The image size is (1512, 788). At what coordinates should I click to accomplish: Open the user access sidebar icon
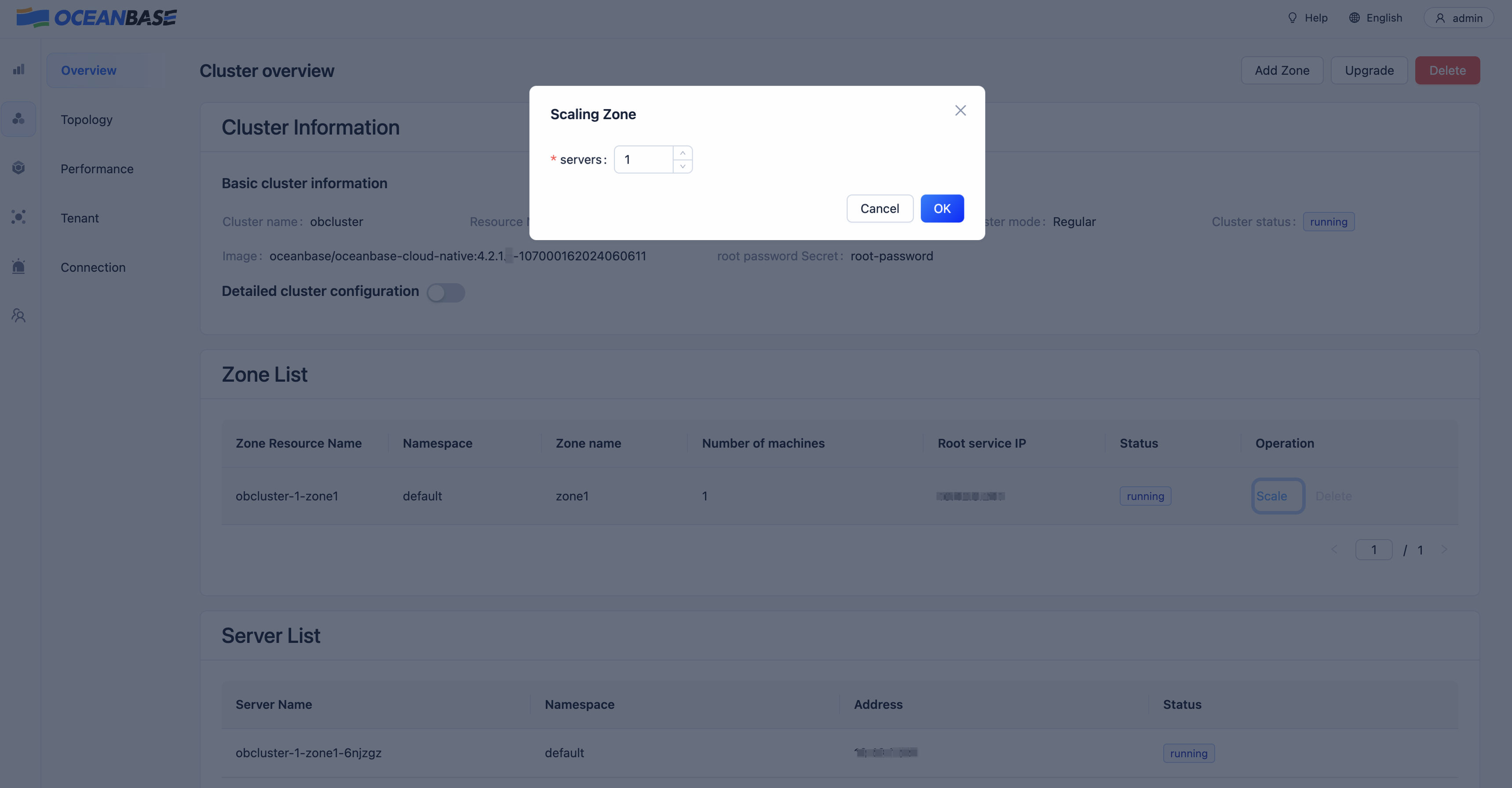pyautogui.click(x=19, y=316)
